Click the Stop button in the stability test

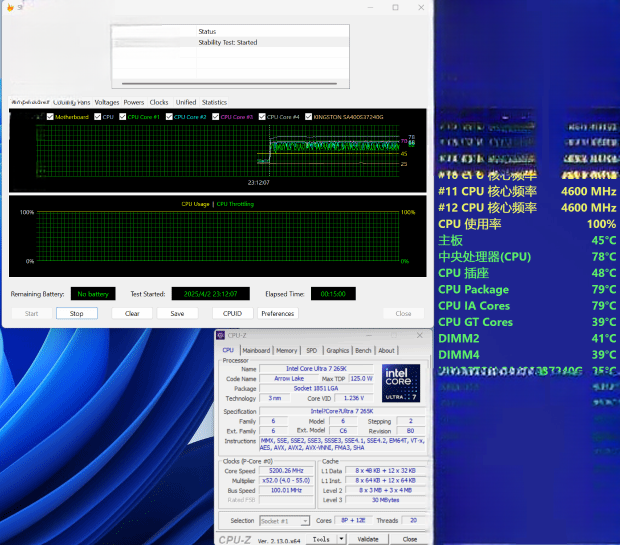tap(77, 313)
